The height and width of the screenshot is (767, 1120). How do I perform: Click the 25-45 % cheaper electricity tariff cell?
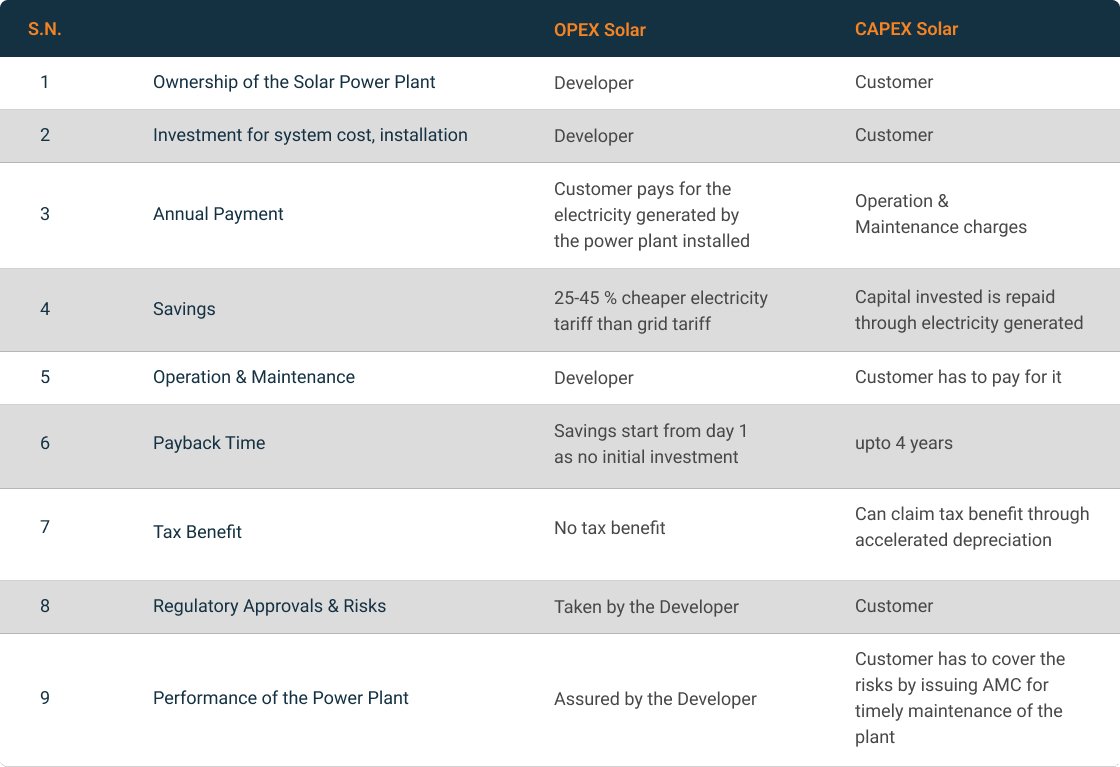(661, 310)
